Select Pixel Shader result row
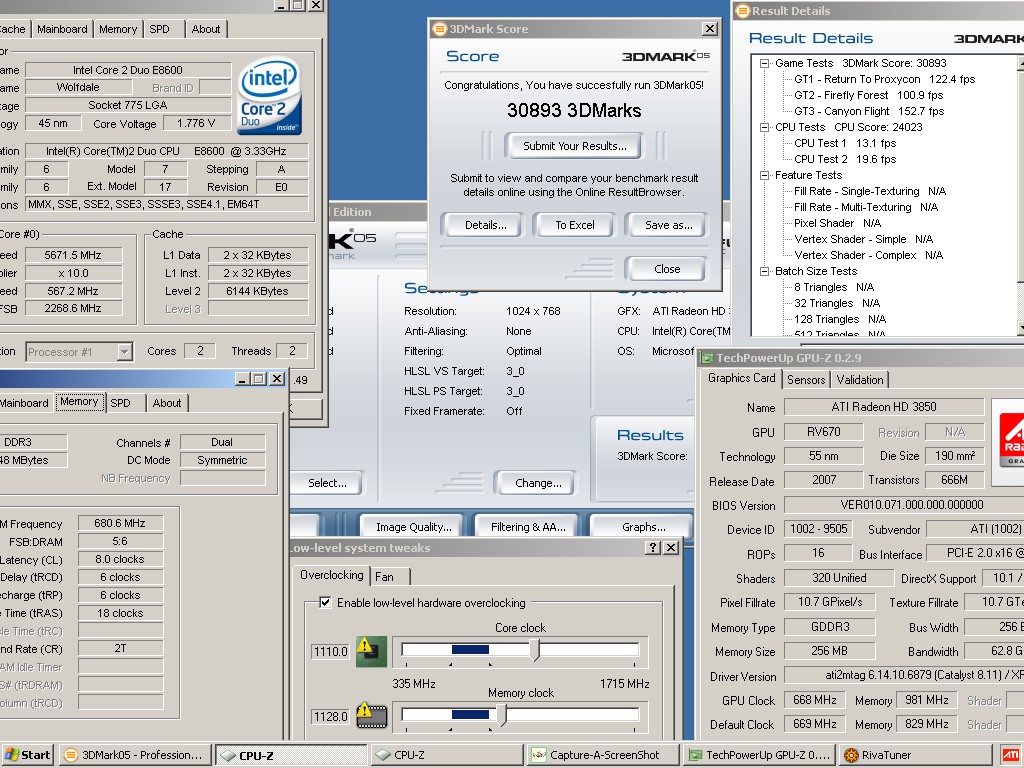Image resolution: width=1024 pixels, height=768 pixels. tap(837, 223)
